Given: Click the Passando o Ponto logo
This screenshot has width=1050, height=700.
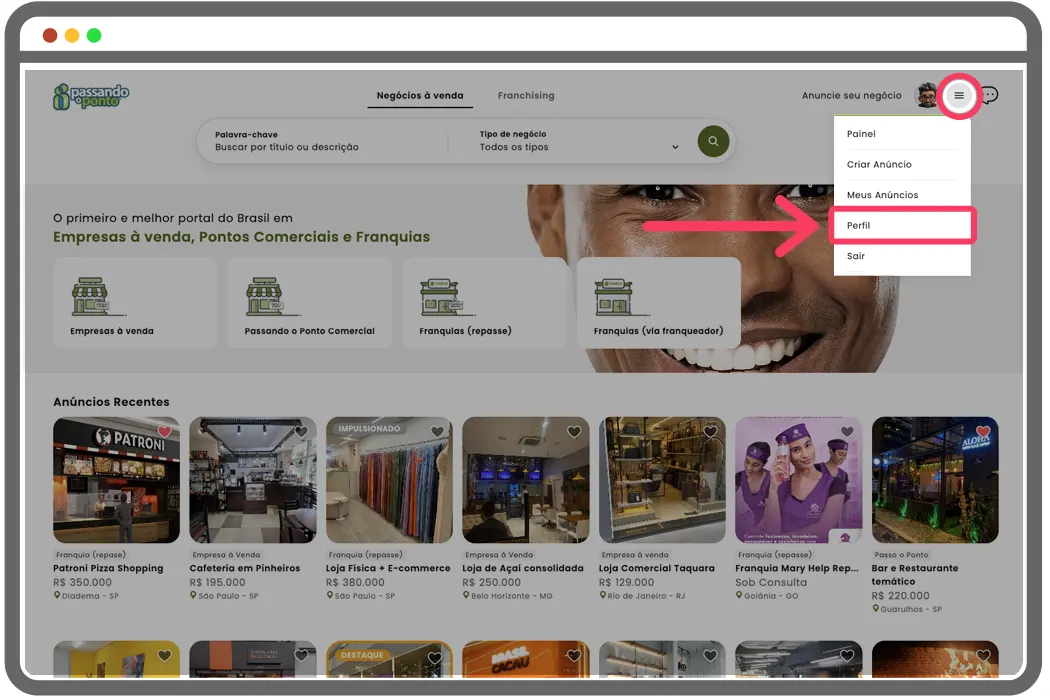Looking at the screenshot, I should pos(91,96).
